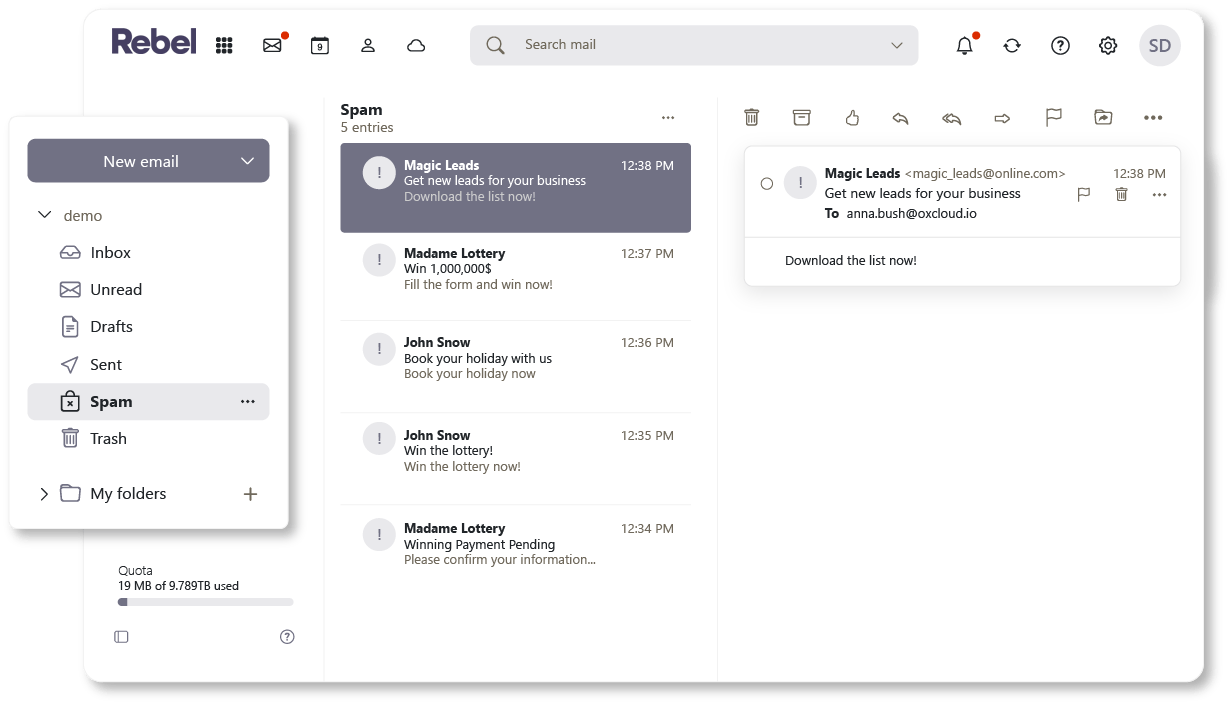The height and width of the screenshot is (705, 1231).
Task: Select the Trash folder
Action: (x=108, y=439)
